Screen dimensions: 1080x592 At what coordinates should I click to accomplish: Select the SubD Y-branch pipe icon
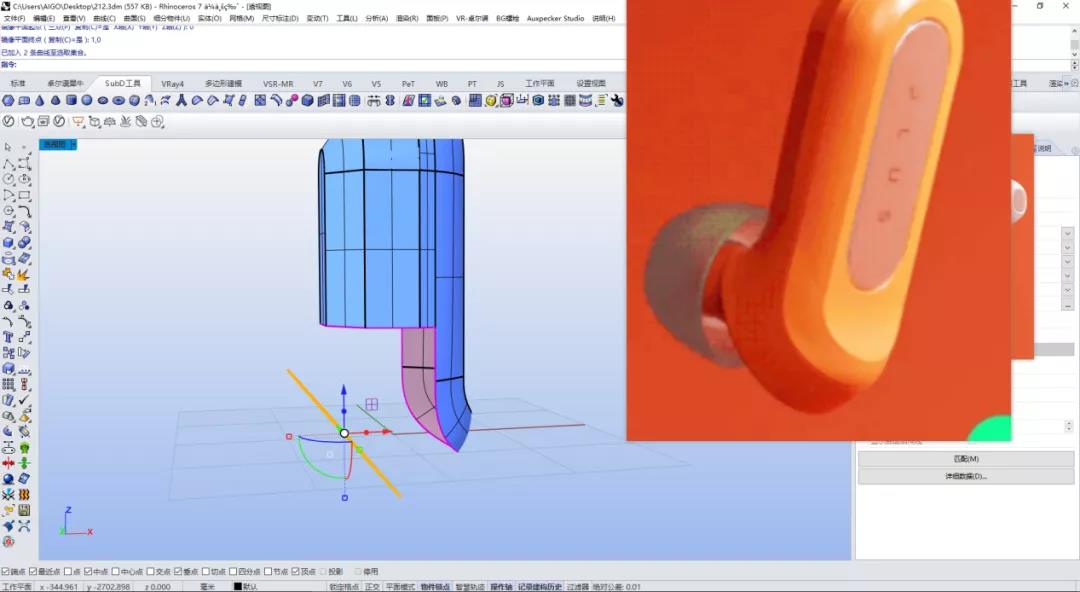click(181, 101)
